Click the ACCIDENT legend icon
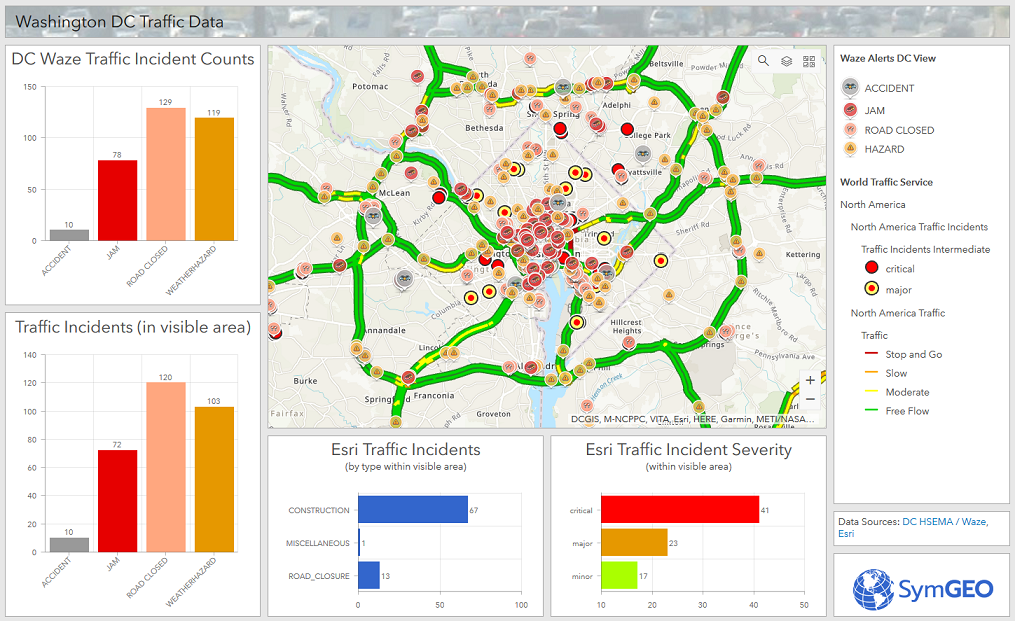The height and width of the screenshot is (621, 1015). coord(850,88)
